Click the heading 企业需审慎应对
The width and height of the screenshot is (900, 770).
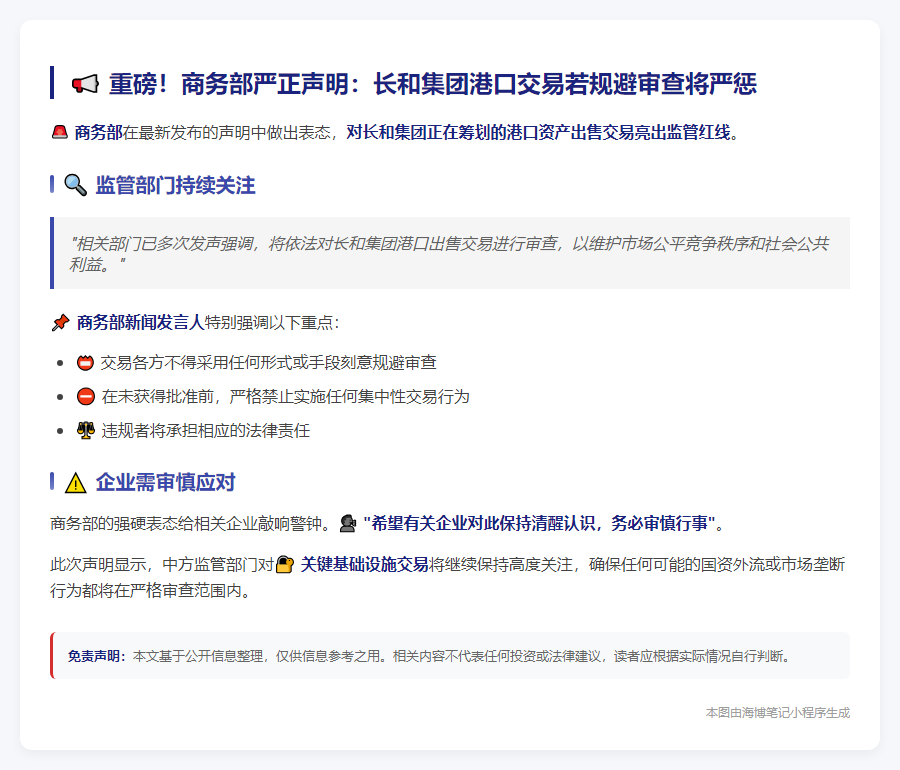165,483
